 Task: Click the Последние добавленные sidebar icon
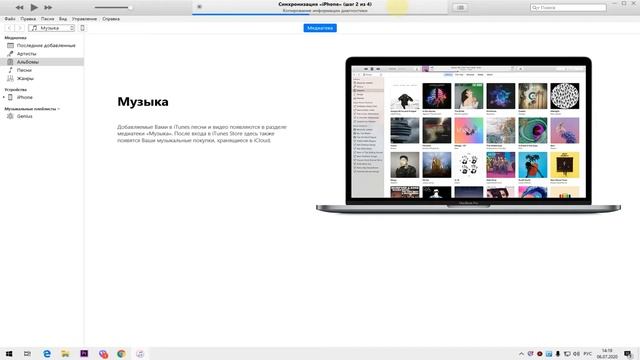point(11,45)
